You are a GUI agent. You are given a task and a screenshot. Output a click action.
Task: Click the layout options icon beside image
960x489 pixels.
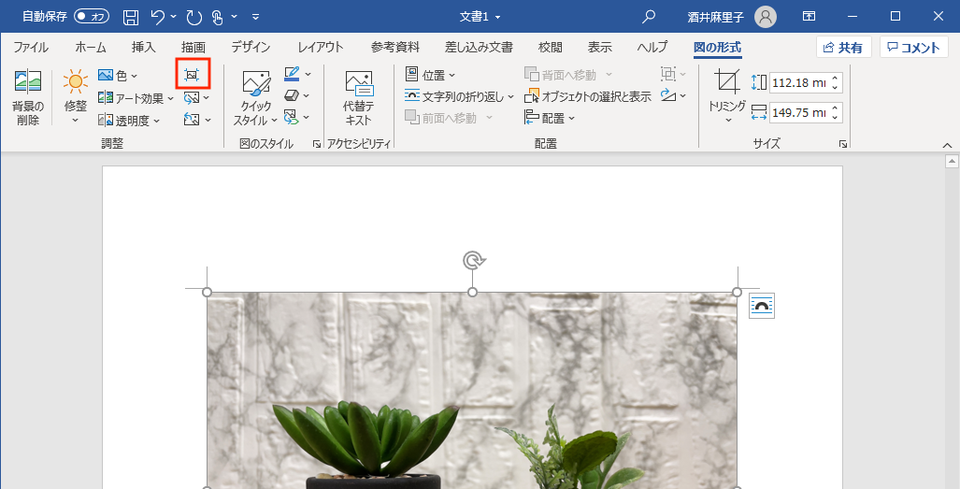coord(762,306)
